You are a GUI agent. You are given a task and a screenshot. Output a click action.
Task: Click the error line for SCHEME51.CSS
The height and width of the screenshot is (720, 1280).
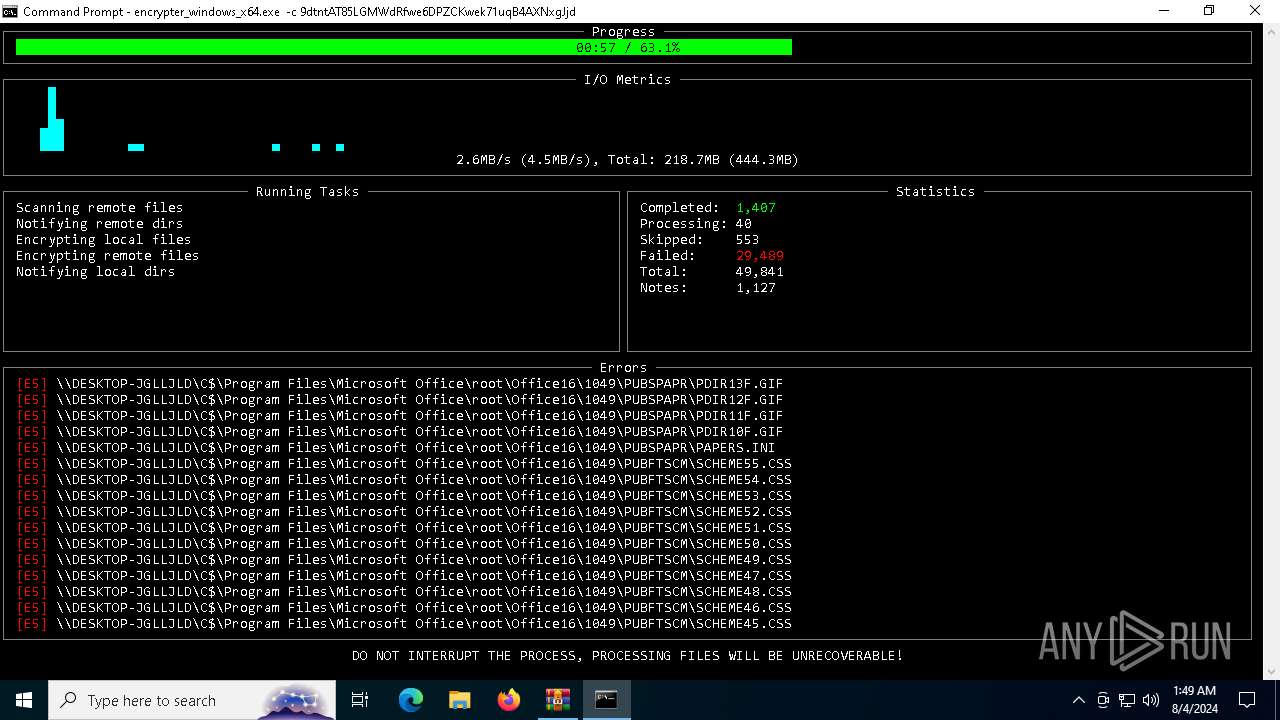[x=404, y=528]
